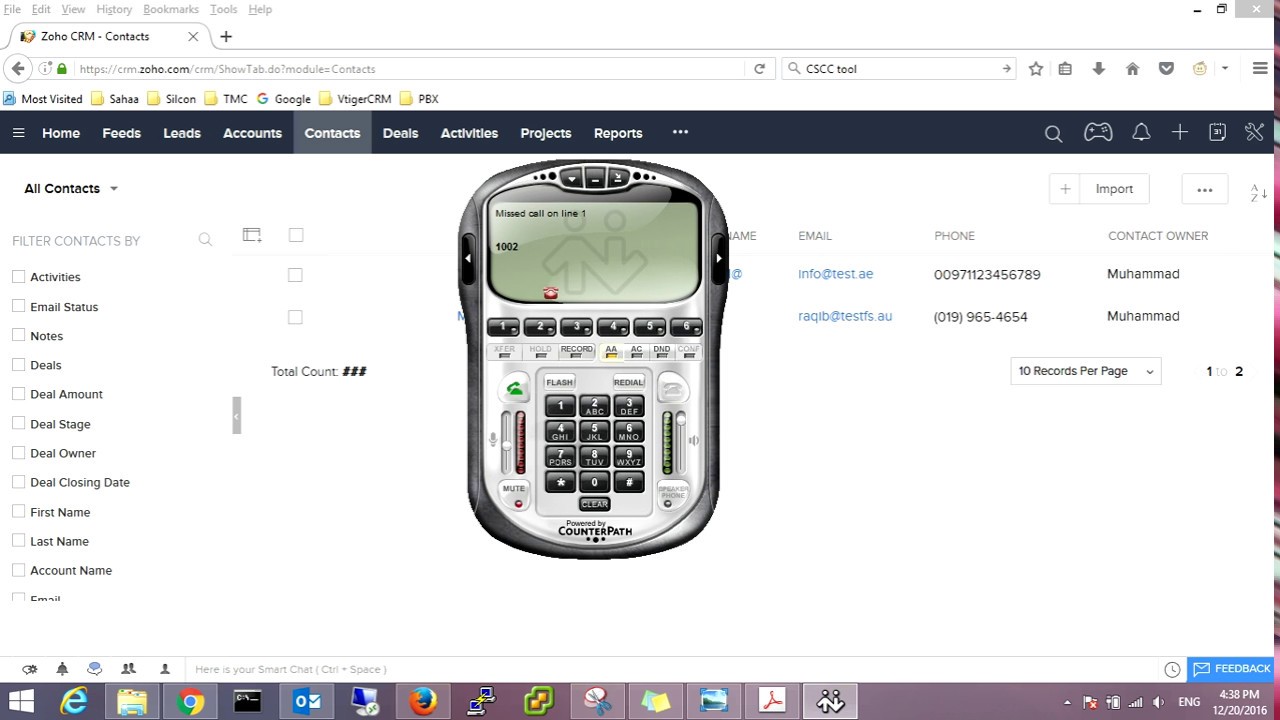1280x720 pixels.
Task: Open the hamburger sidebar icon beside Home
Action: tap(18, 133)
